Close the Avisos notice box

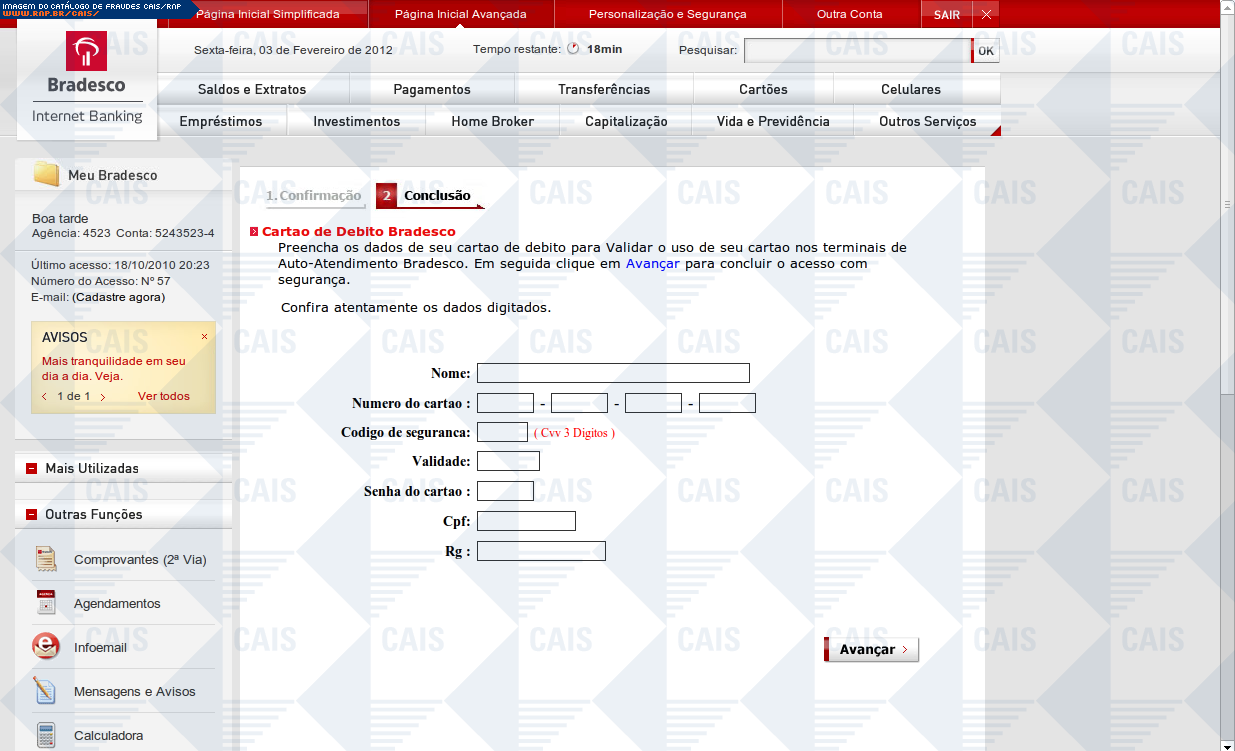pyautogui.click(x=204, y=337)
